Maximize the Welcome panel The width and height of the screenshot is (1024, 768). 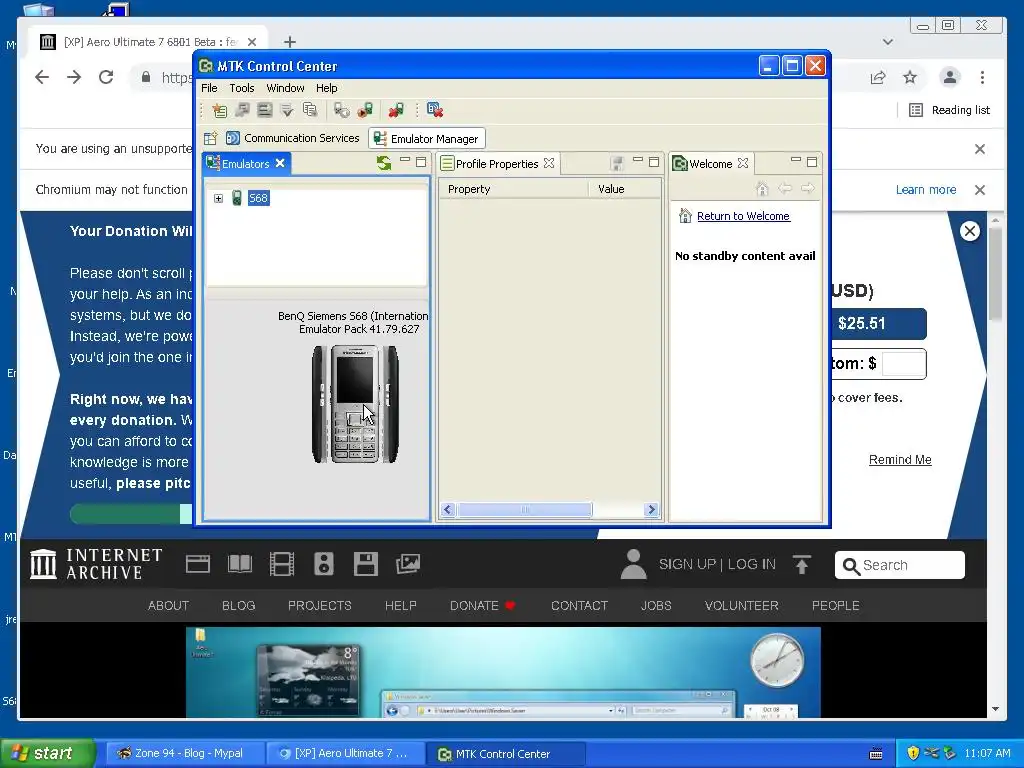pyautogui.click(x=812, y=161)
